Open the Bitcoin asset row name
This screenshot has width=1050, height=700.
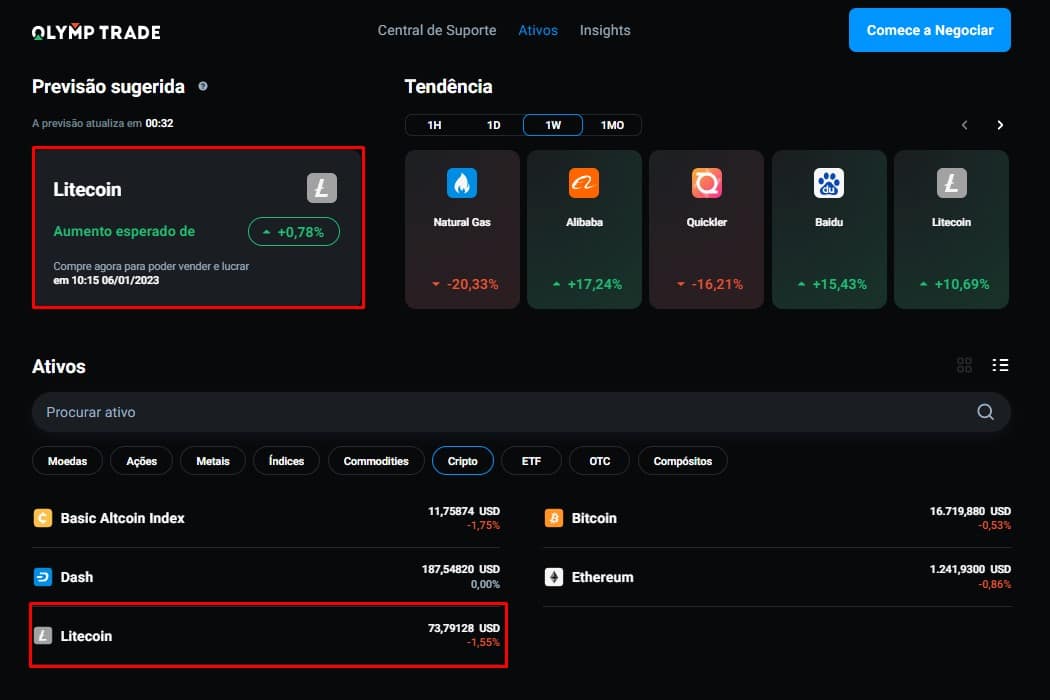pos(594,518)
